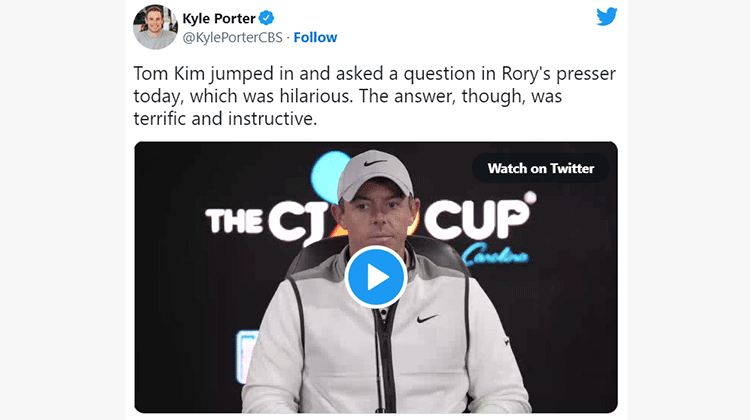The image size is (750, 420).
Task: Click the blue framed sign behind the chair
Action: pos(247,355)
